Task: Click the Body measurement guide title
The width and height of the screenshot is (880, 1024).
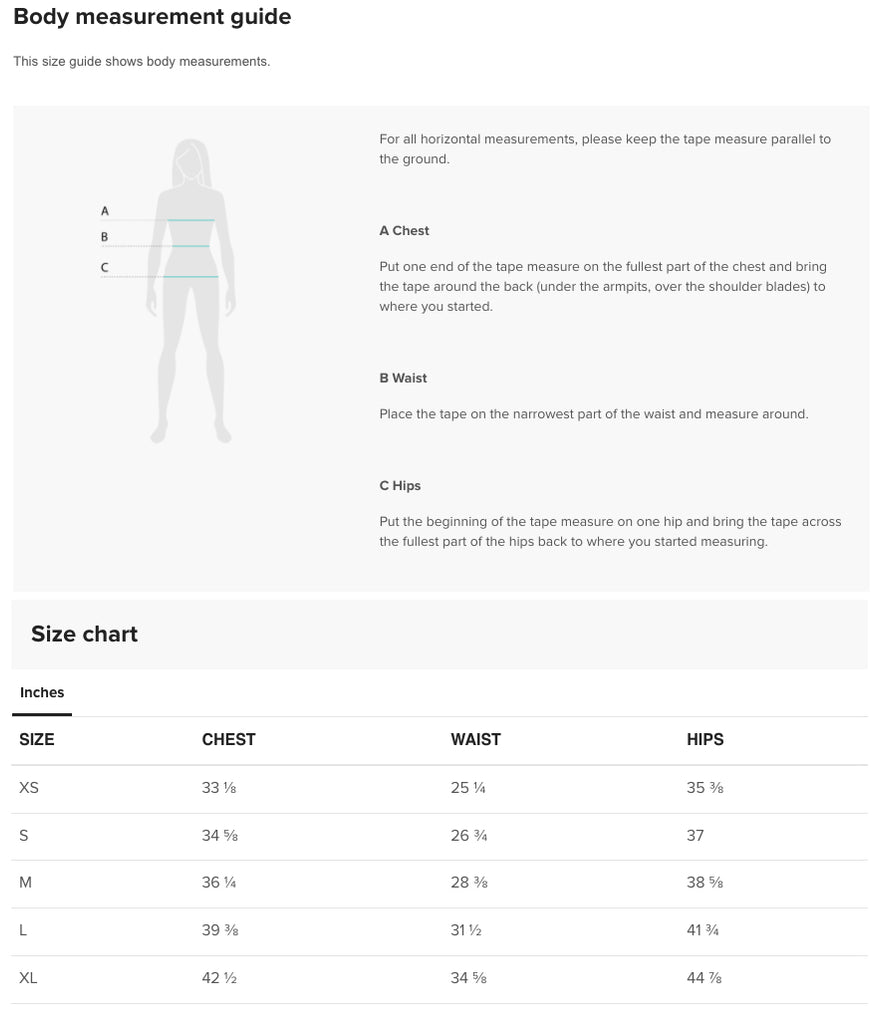Action: (x=152, y=17)
